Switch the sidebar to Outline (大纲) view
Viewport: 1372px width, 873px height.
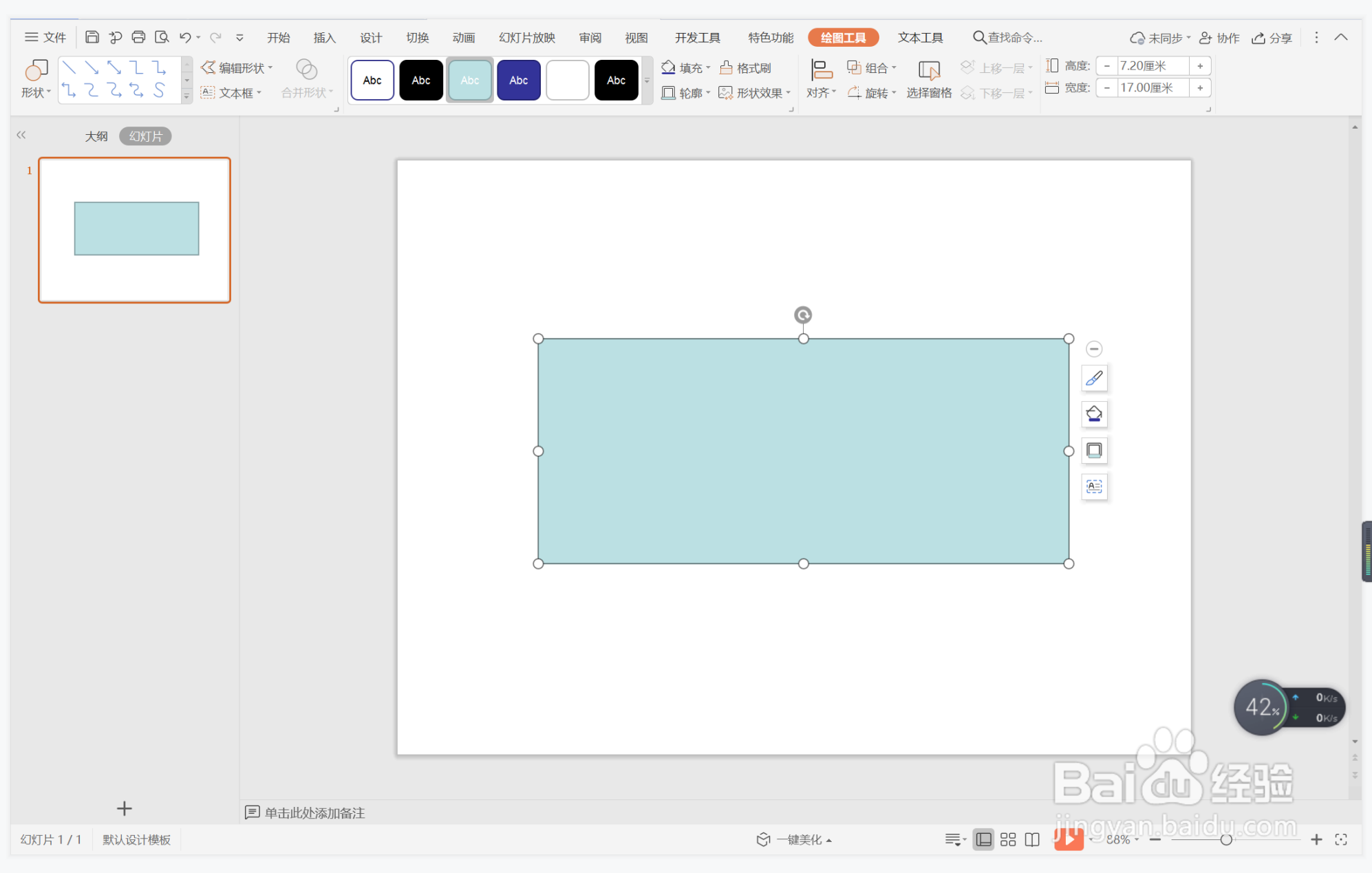[96, 136]
